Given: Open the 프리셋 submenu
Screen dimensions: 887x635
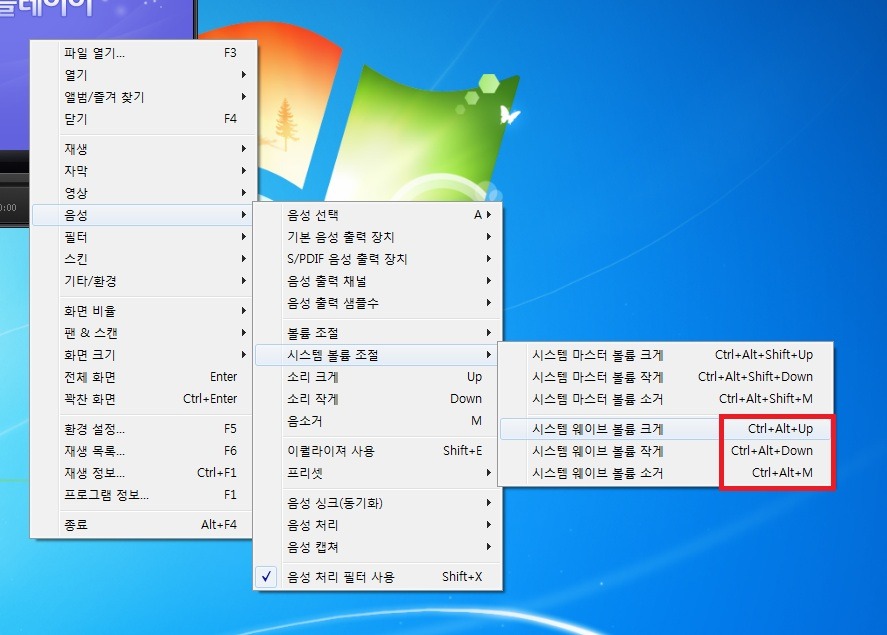Looking at the screenshot, I should [376, 473].
